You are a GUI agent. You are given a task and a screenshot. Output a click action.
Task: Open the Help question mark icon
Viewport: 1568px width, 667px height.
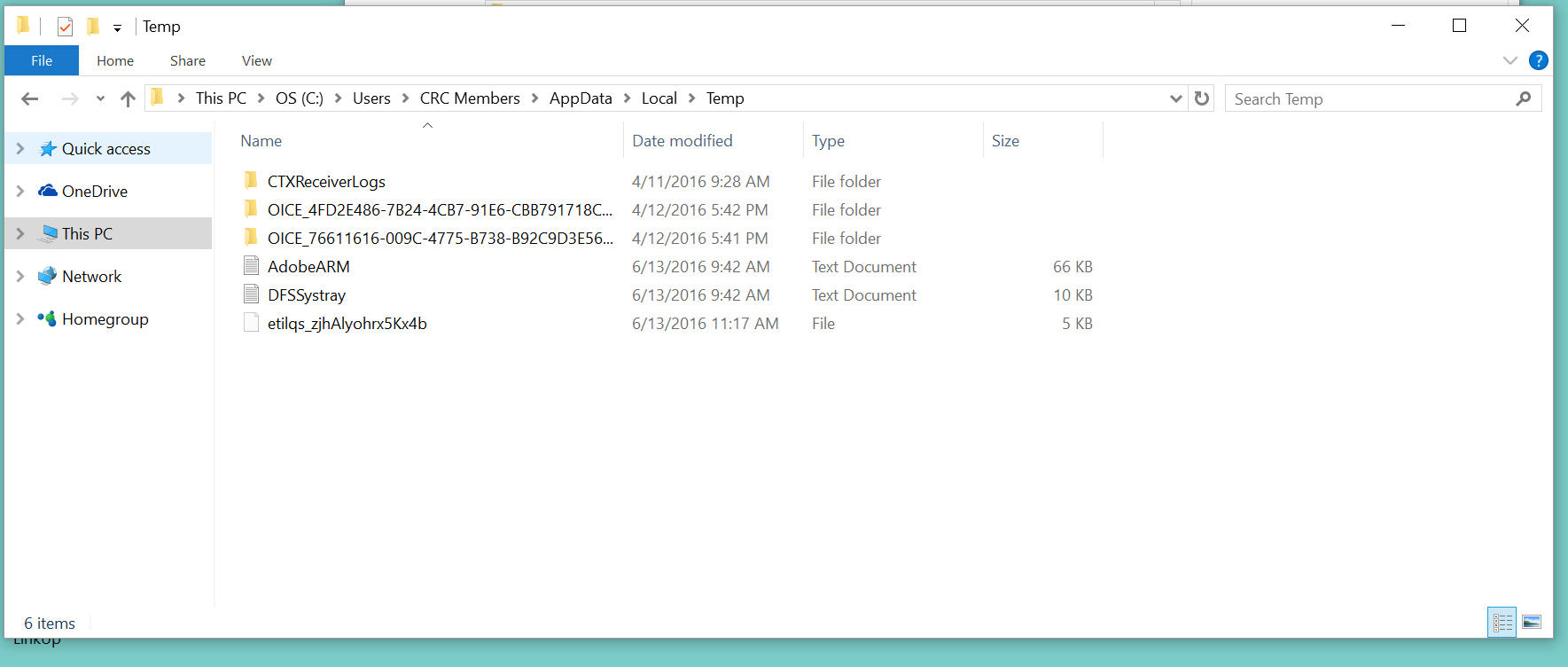pos(1538,60)
